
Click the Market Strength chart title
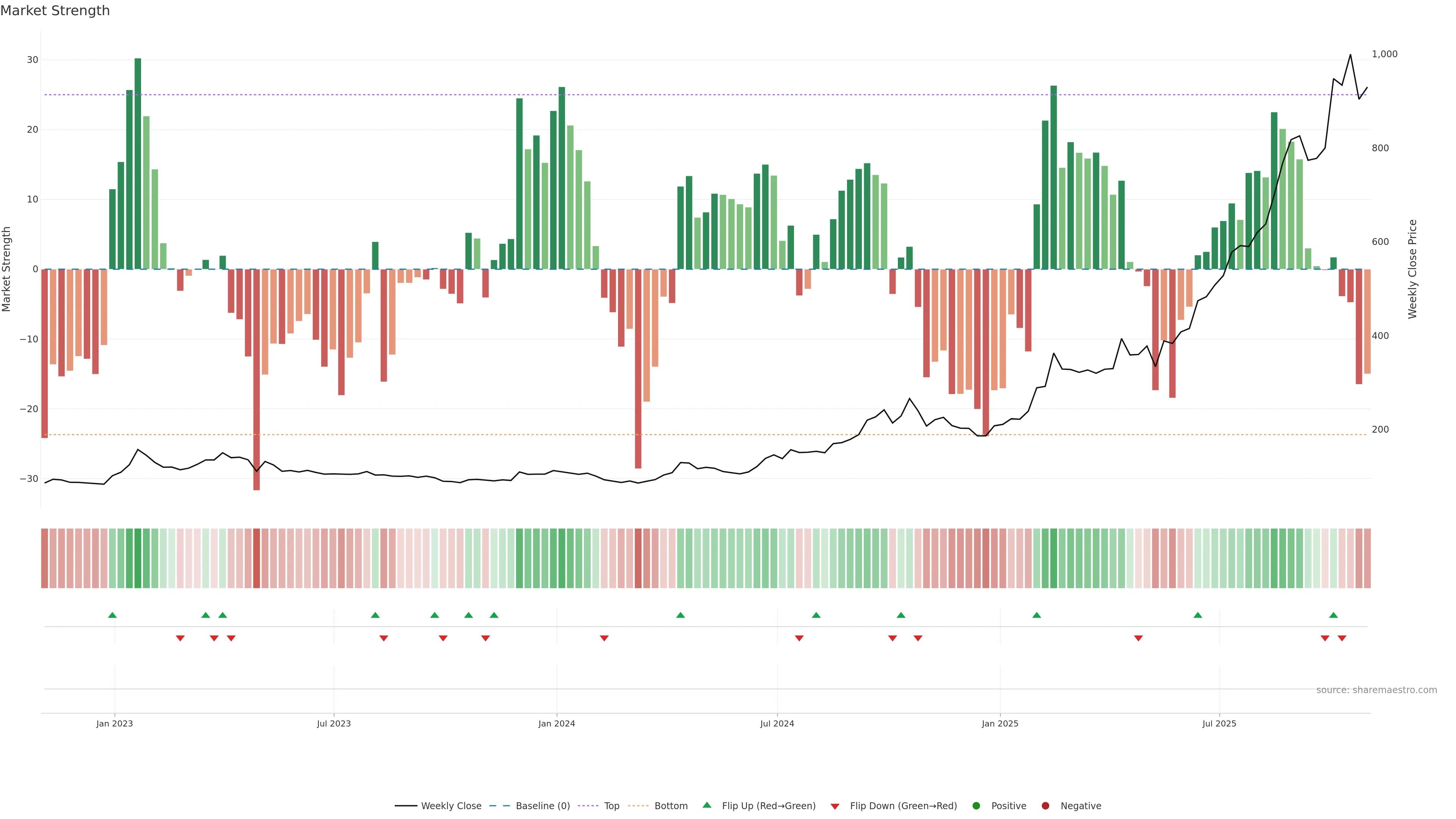click(55, 11)
